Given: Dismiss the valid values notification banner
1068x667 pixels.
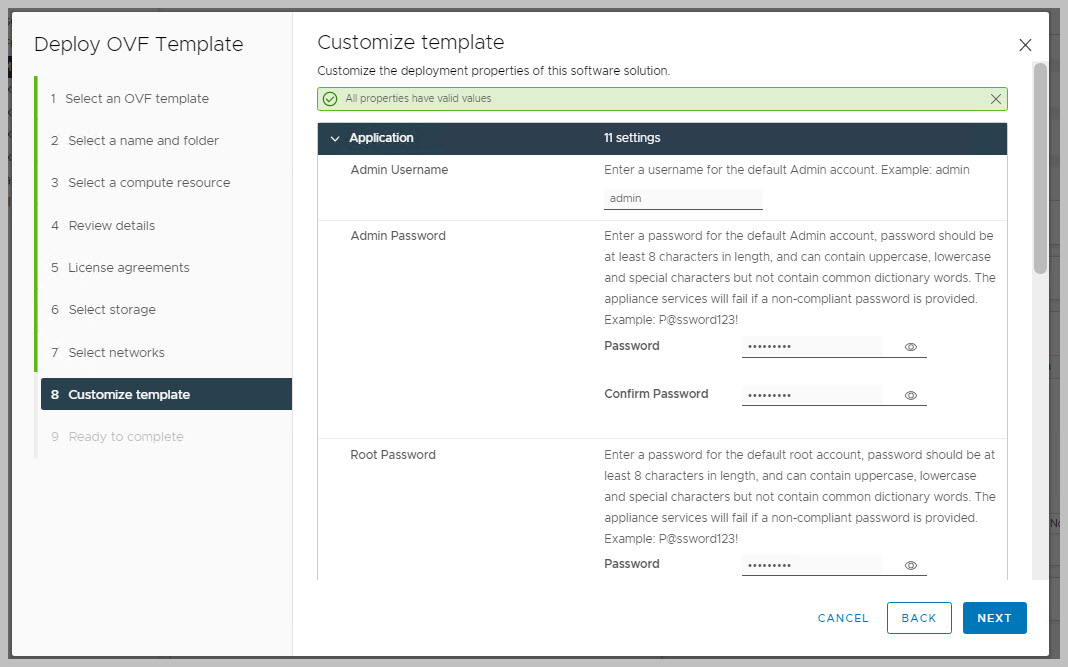Looking at the screenshot, I should (x=995, y=99).
